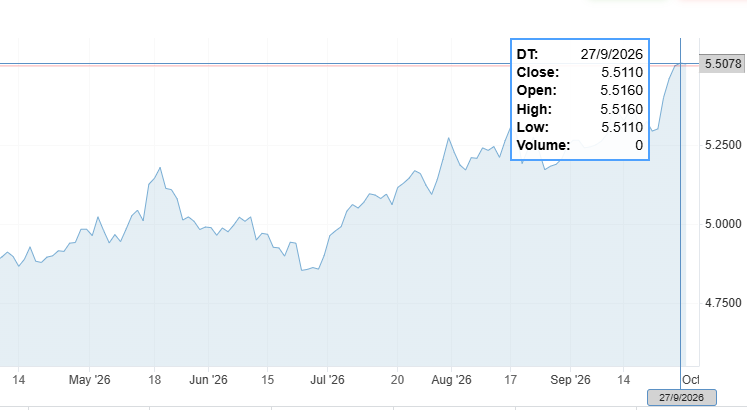Click the 17 tick label after Aug '26

pos(511,380)
